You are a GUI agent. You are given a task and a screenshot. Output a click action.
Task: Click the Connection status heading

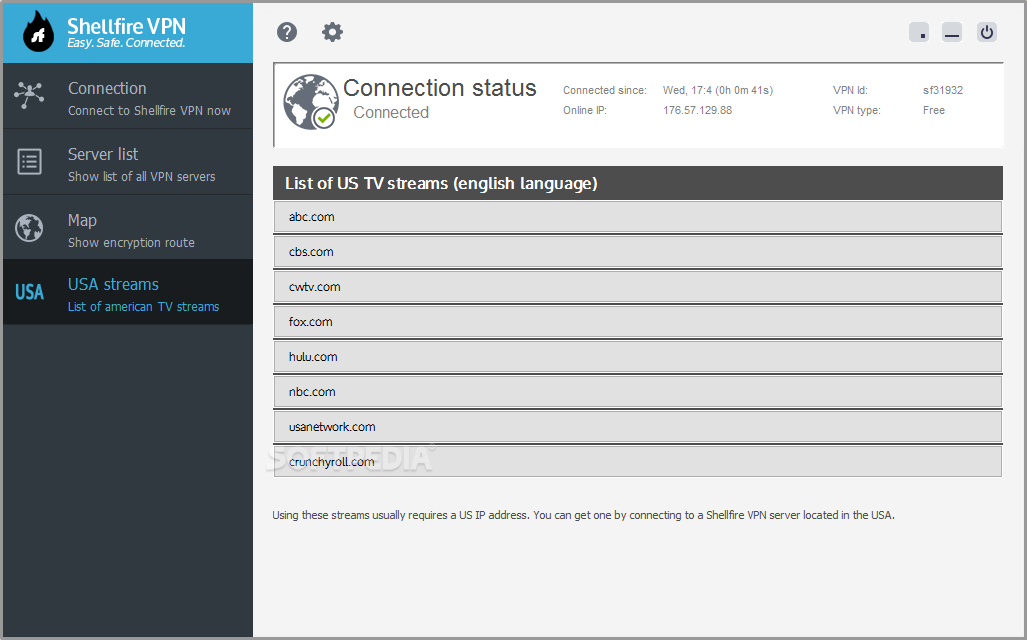coord(439,88)
